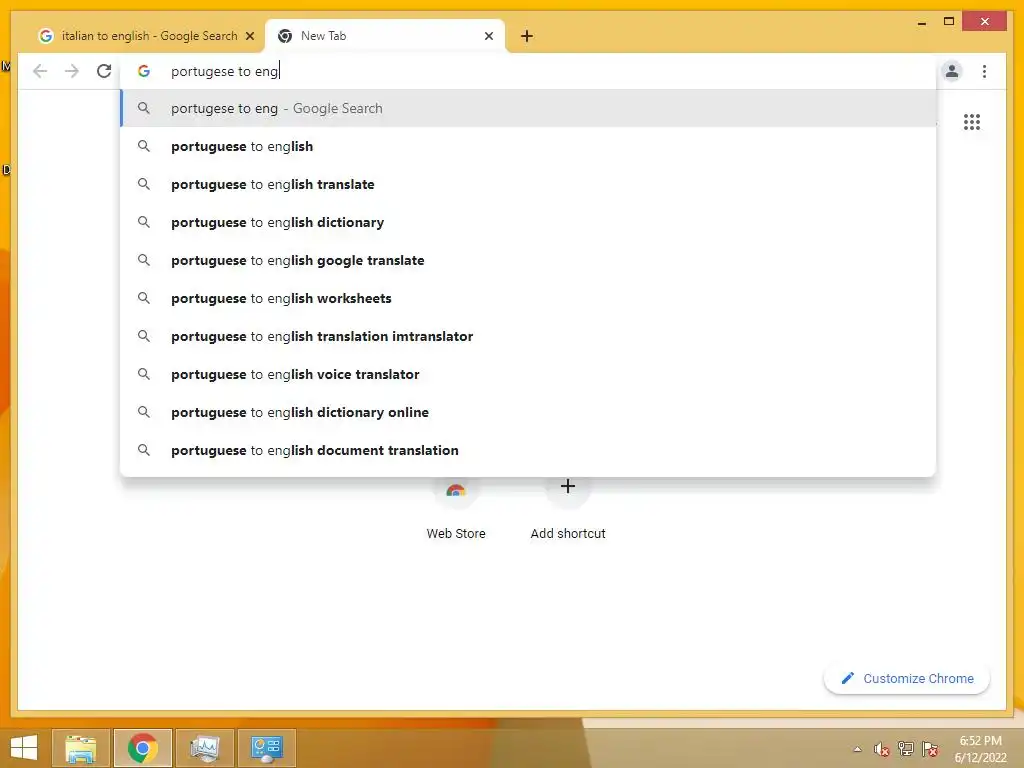Open Chrome's three-dot menu
The image size is (1024, 768).
pyautogui.click(x=984, y=71)
